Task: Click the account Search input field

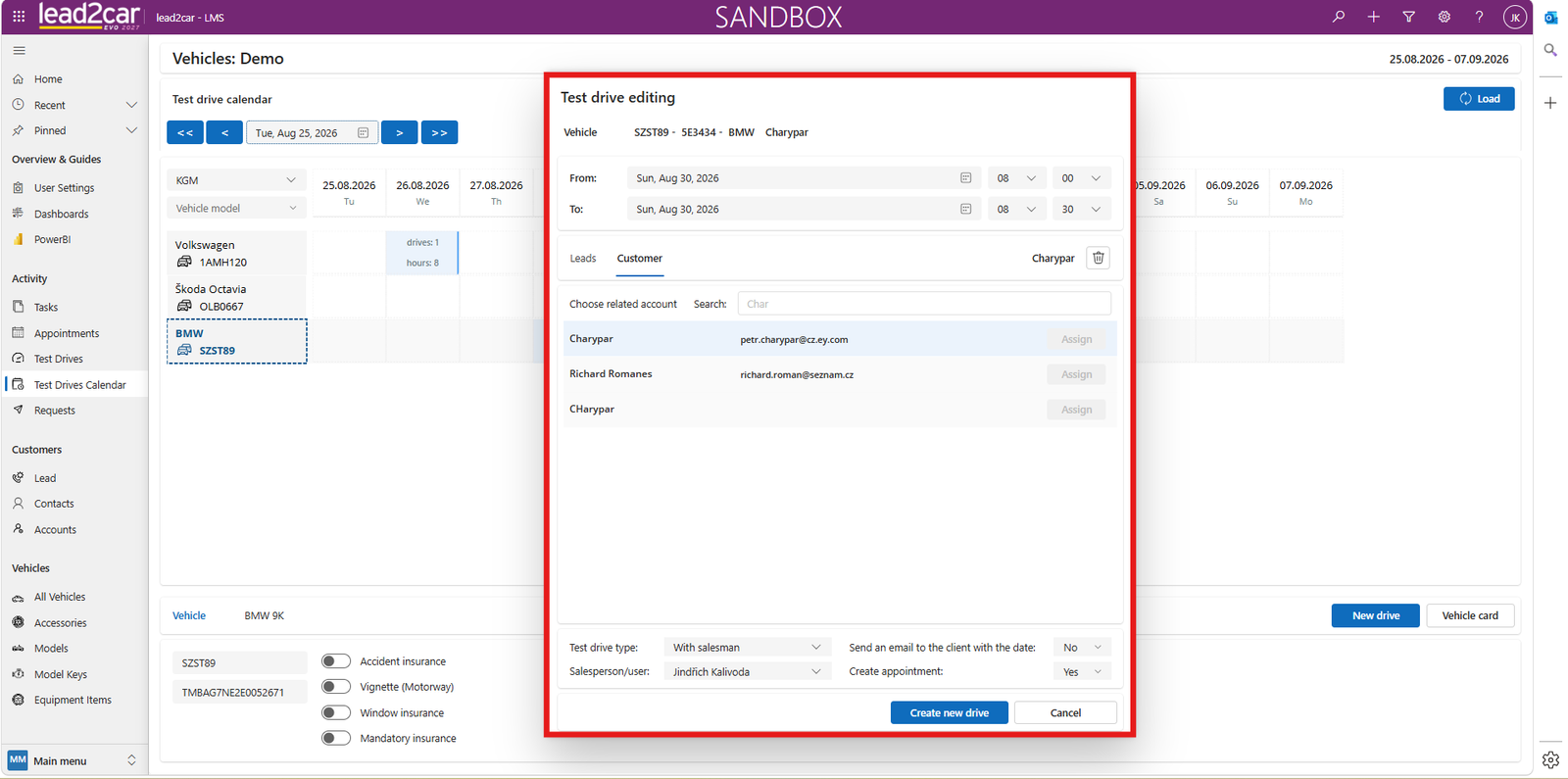Action: click(924, 304)
